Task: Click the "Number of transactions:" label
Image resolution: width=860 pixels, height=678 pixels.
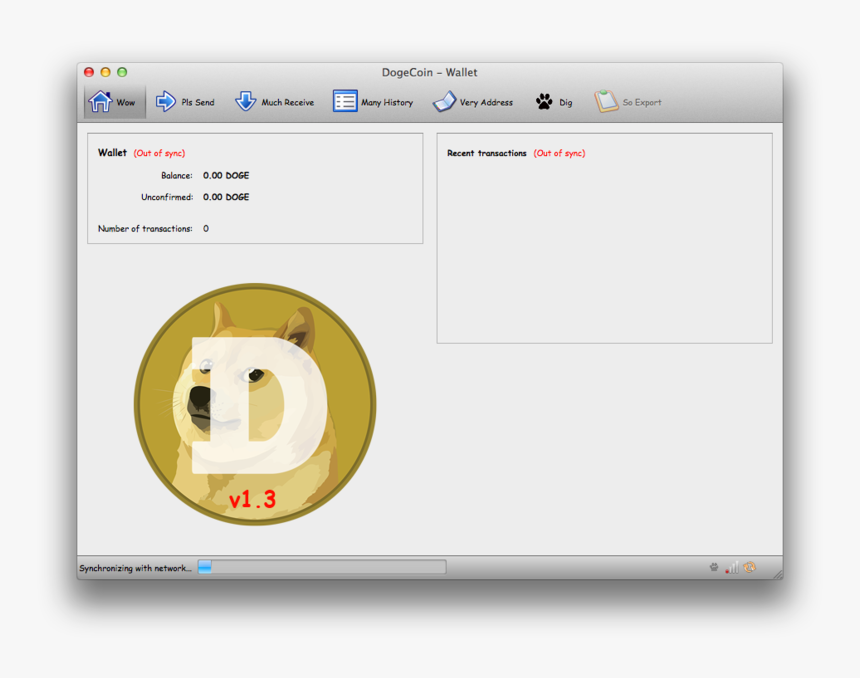Action: [145, 229]
